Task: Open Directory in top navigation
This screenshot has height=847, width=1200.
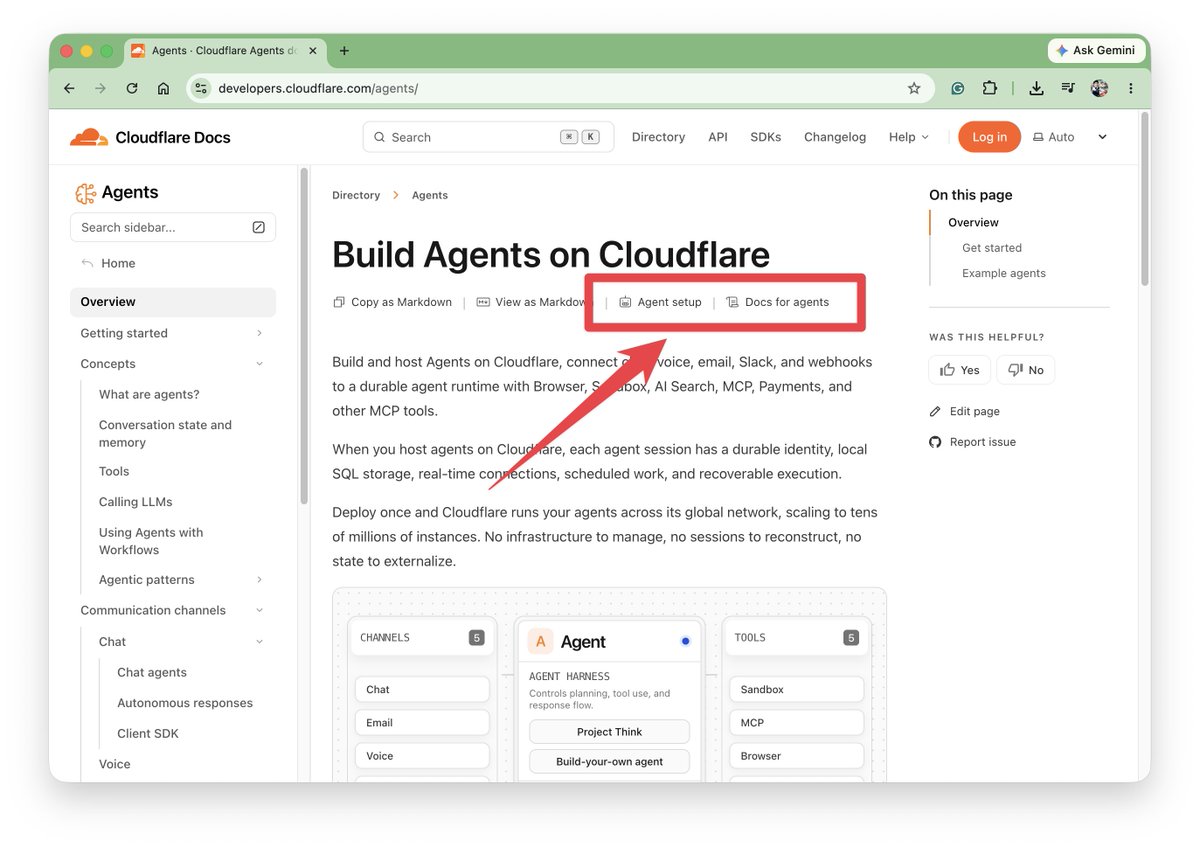Action: tap(658, 137)
